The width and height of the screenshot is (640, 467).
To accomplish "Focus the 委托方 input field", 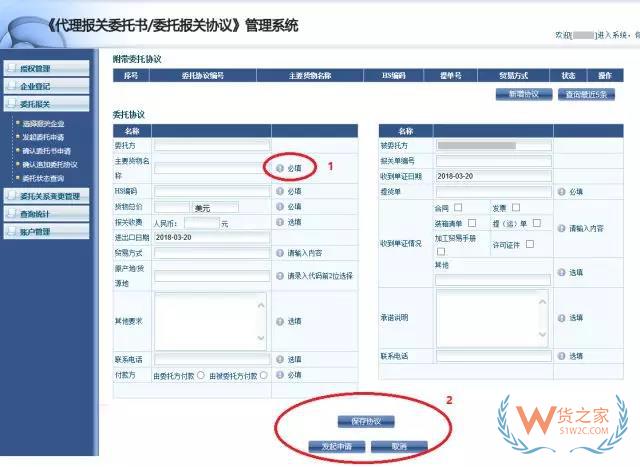I will pos(212,145).
